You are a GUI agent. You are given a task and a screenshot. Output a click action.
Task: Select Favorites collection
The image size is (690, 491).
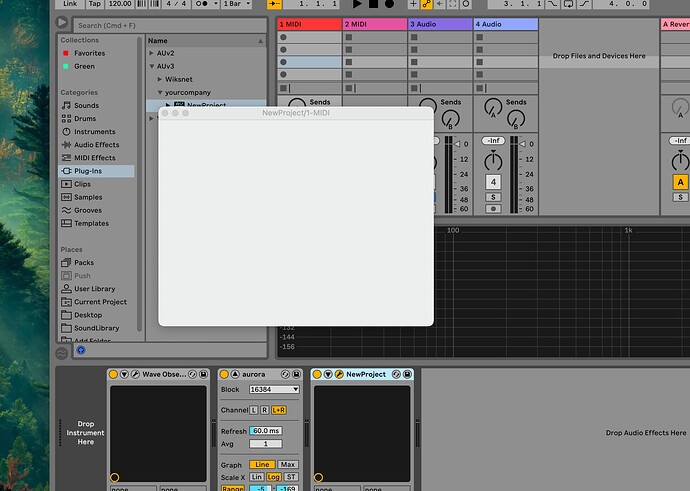click(x=89, y=53)
